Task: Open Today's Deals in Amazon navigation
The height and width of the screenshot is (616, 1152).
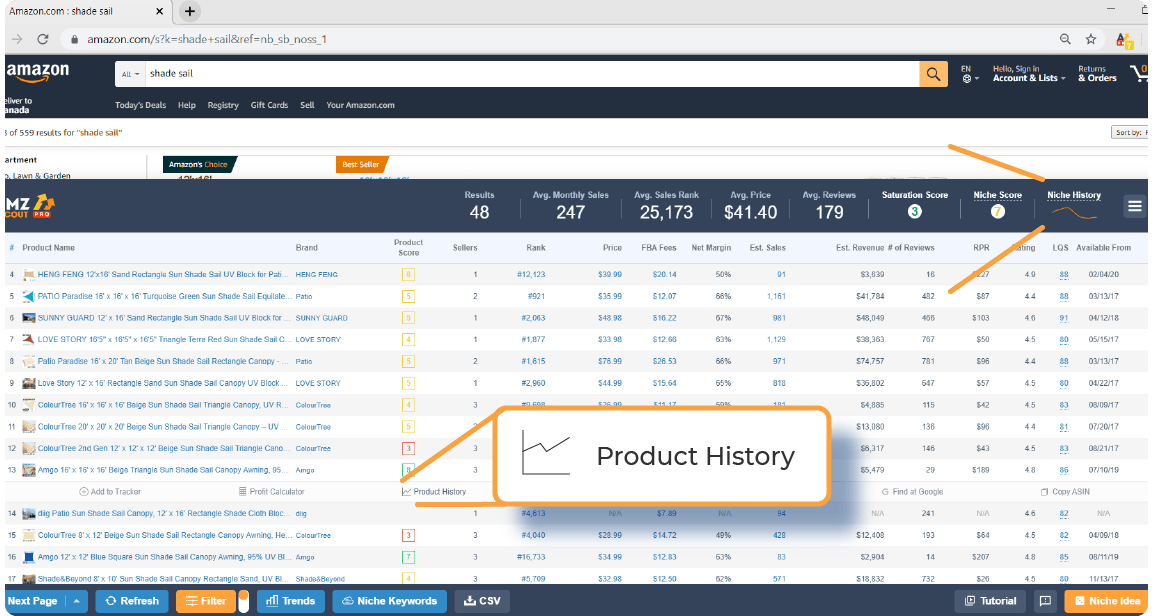Action: pyautogui.click(x=140, y=104)
